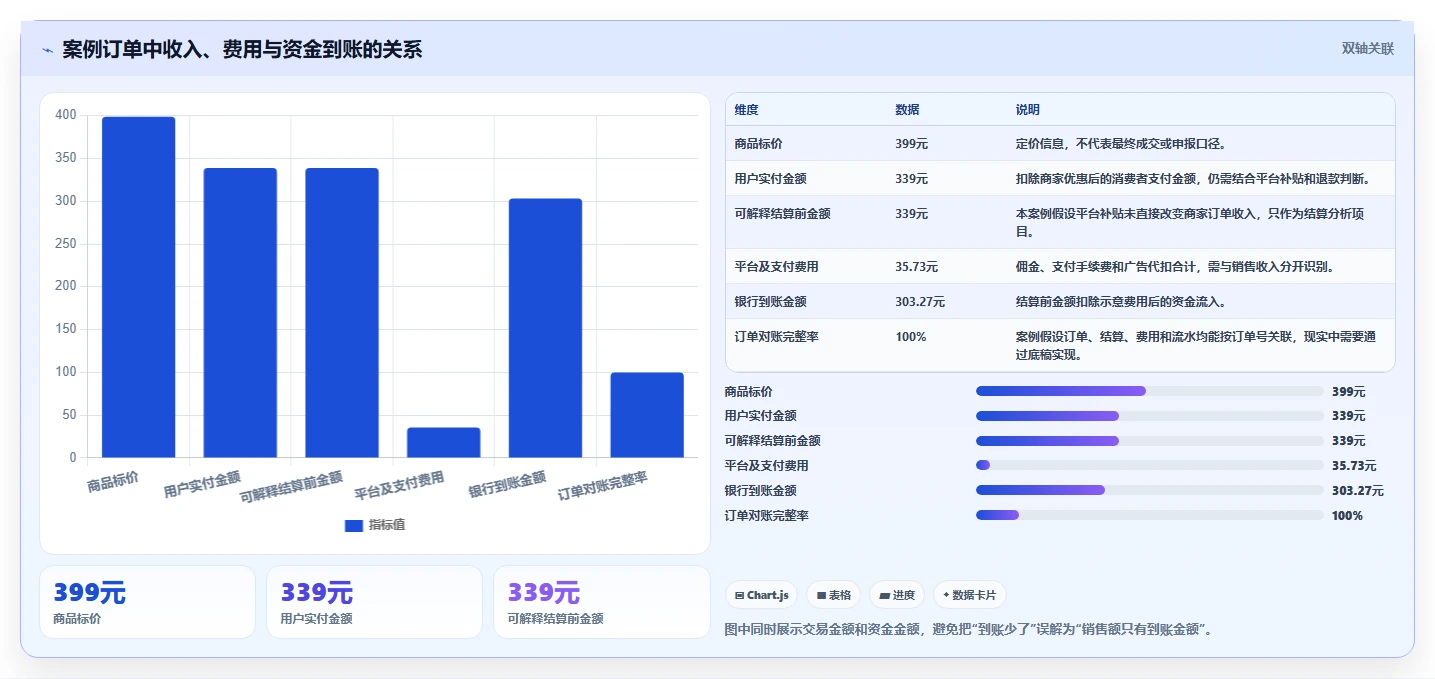Click the 数据 column header

(907, 110)
